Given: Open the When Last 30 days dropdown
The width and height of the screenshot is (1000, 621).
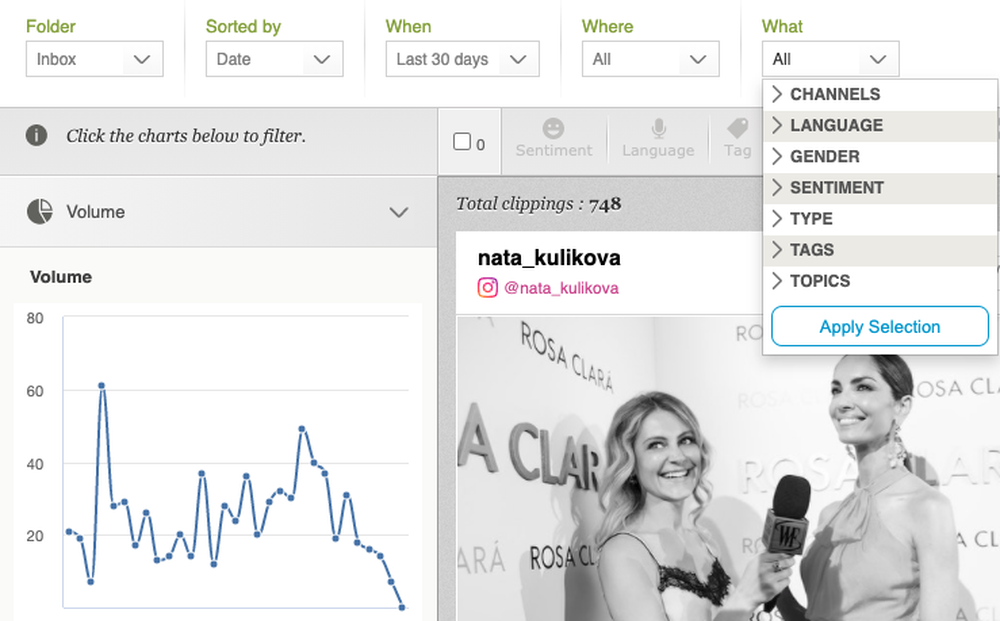Looking at the screenshot, I should click(x=462, y=59).
